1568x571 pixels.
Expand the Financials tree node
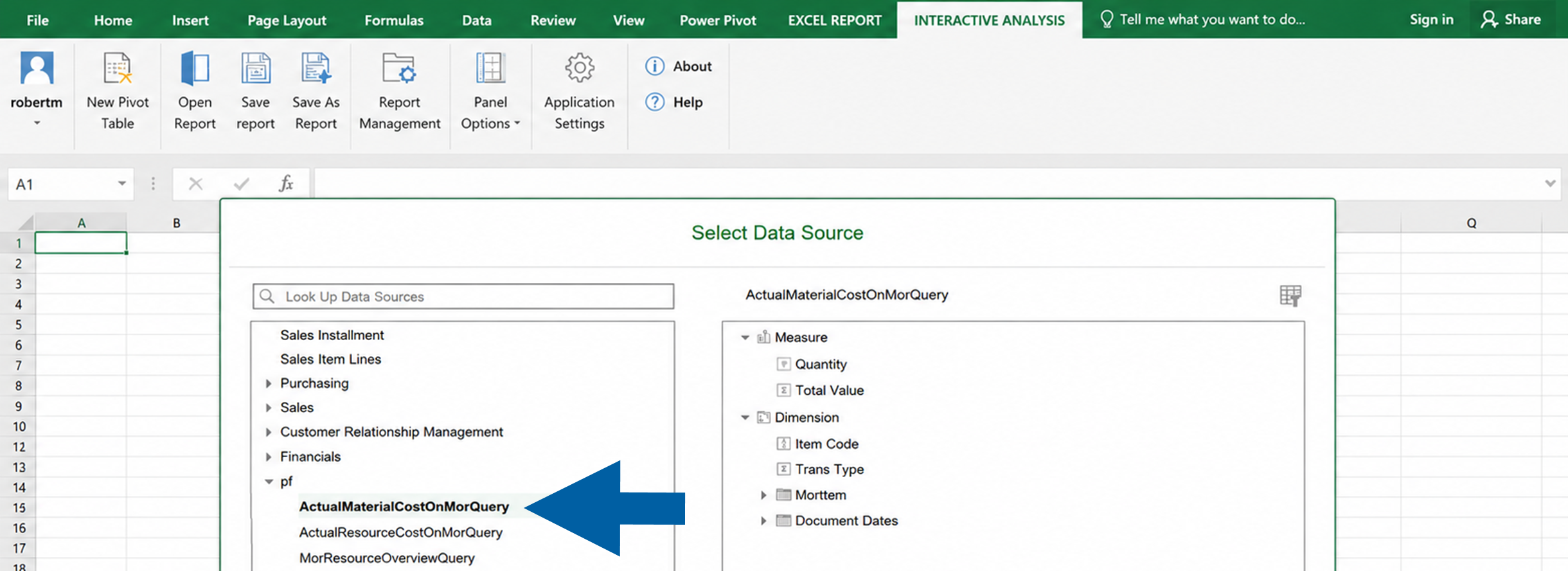tap(269, 457)
